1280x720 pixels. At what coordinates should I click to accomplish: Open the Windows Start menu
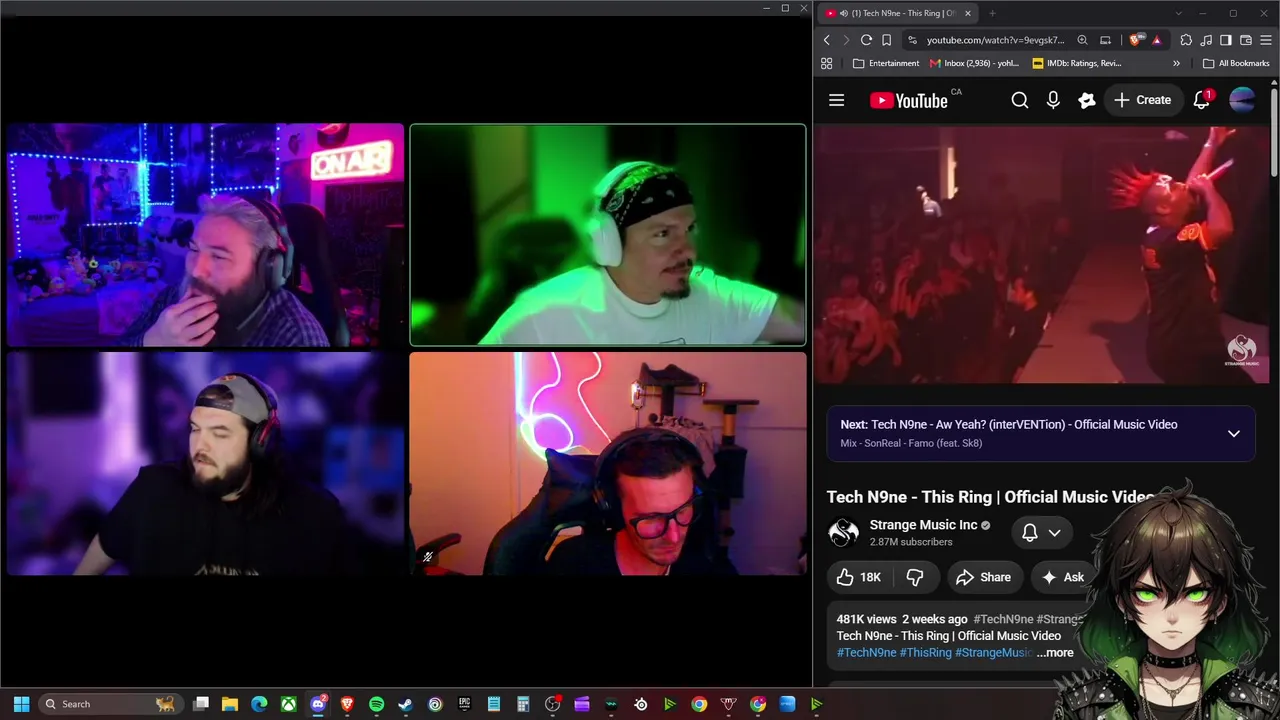21,704
